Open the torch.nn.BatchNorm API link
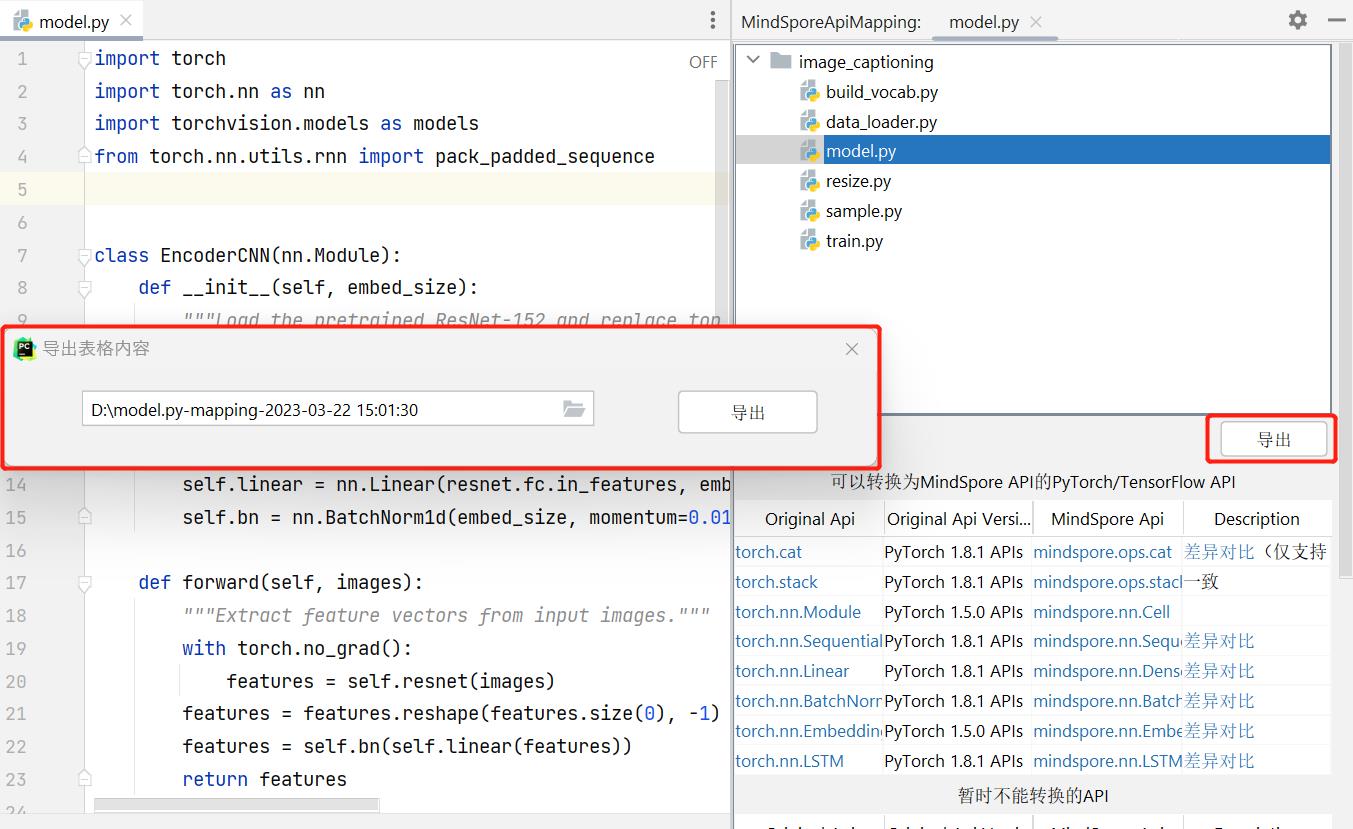Image resolution: width=1353 pixels, height=829 pixels. click(x=808, y=701)
